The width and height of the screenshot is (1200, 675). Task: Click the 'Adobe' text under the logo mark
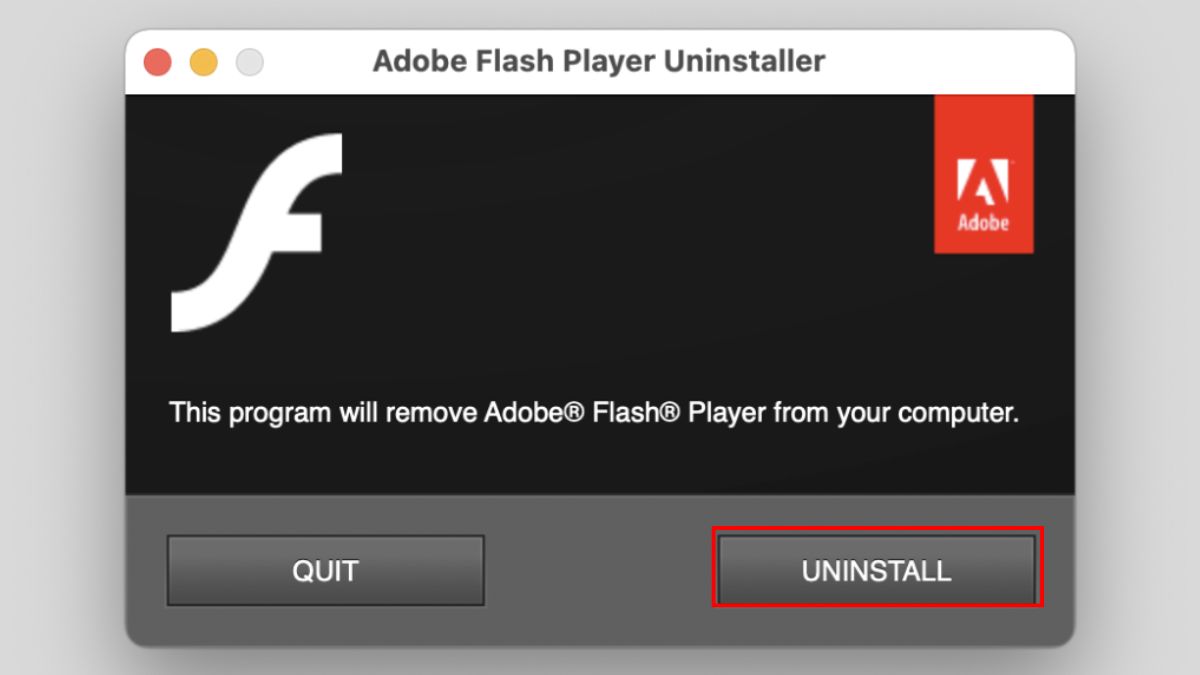pyautogui.click(x=983, y=222)
